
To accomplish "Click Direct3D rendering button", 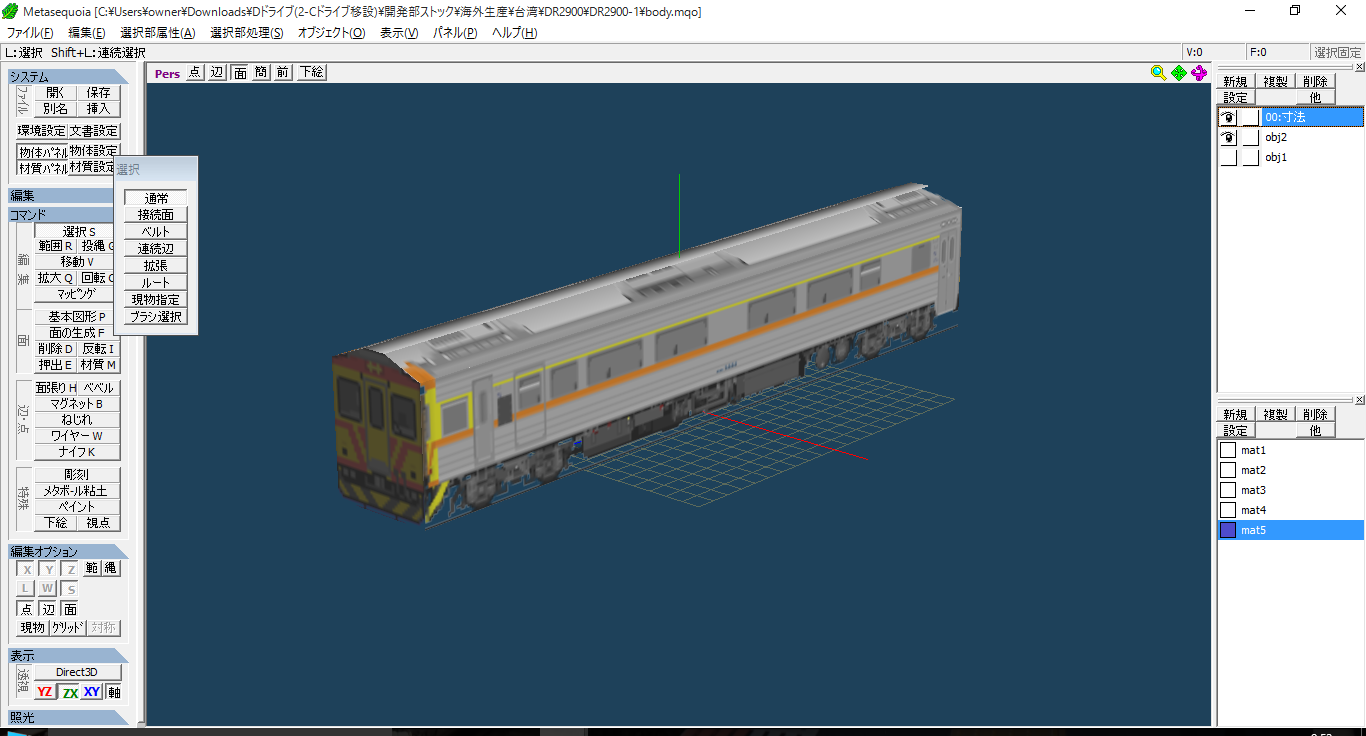I will click(77, 672).
